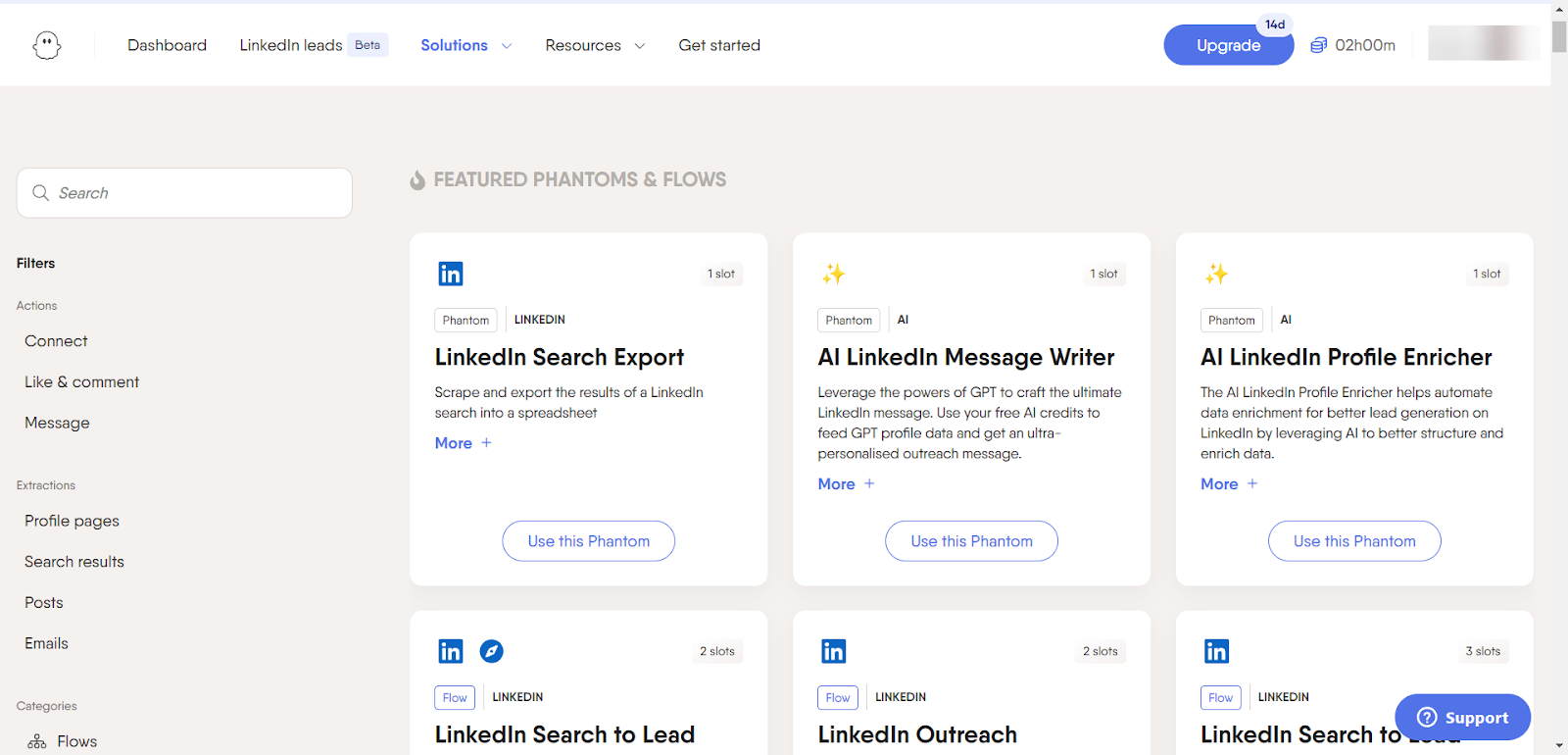Viewport: 1568px width, 755px height.
Task: Click the flame icon beside Featured Phantoms
Action: [417, 180]
